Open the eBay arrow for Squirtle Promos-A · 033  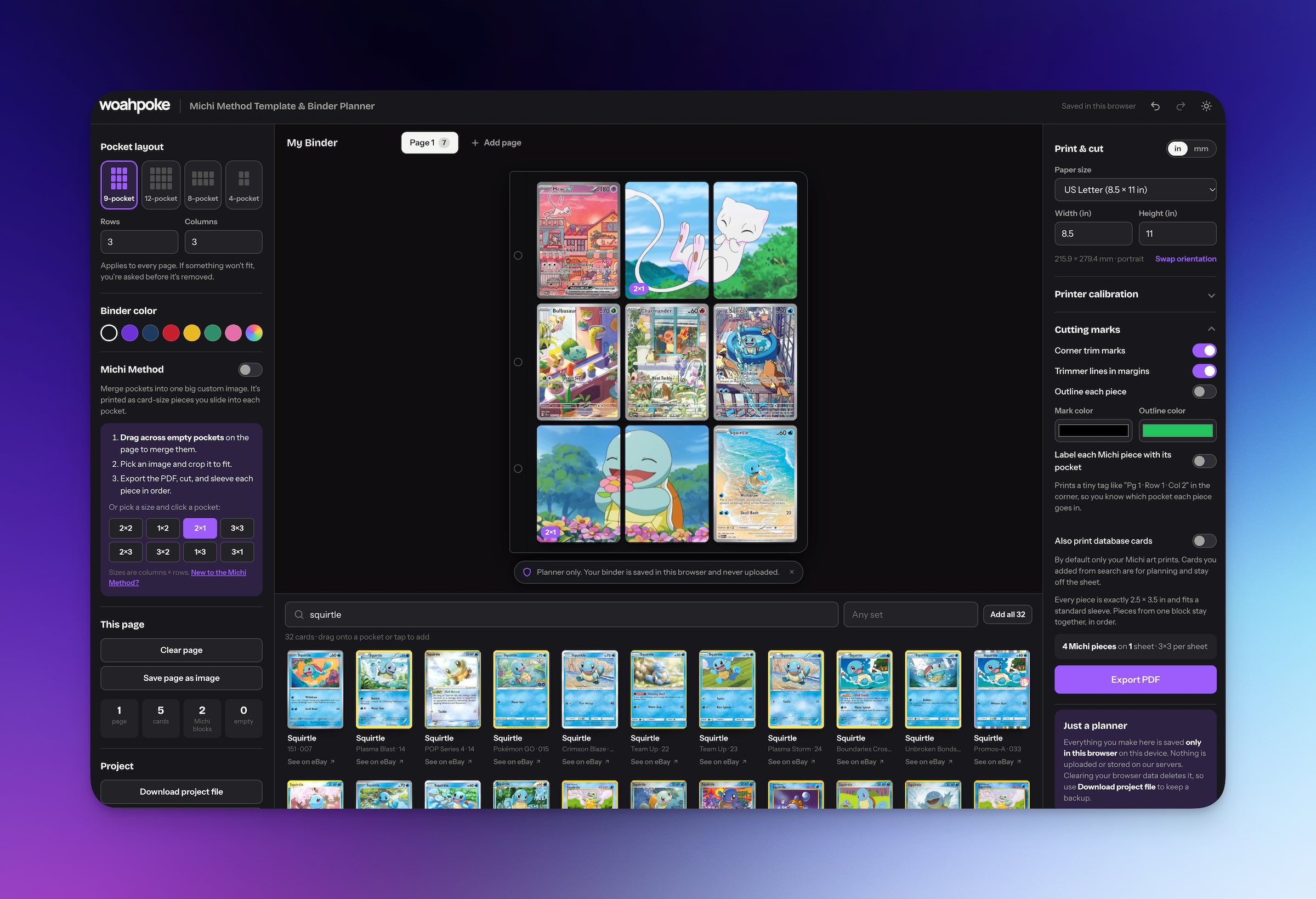coord(1019,762)
